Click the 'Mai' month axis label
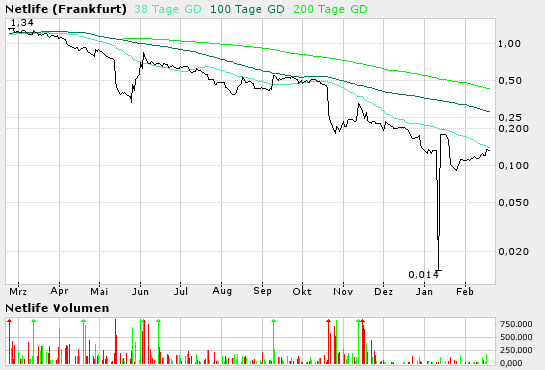 tap(99, 291)
